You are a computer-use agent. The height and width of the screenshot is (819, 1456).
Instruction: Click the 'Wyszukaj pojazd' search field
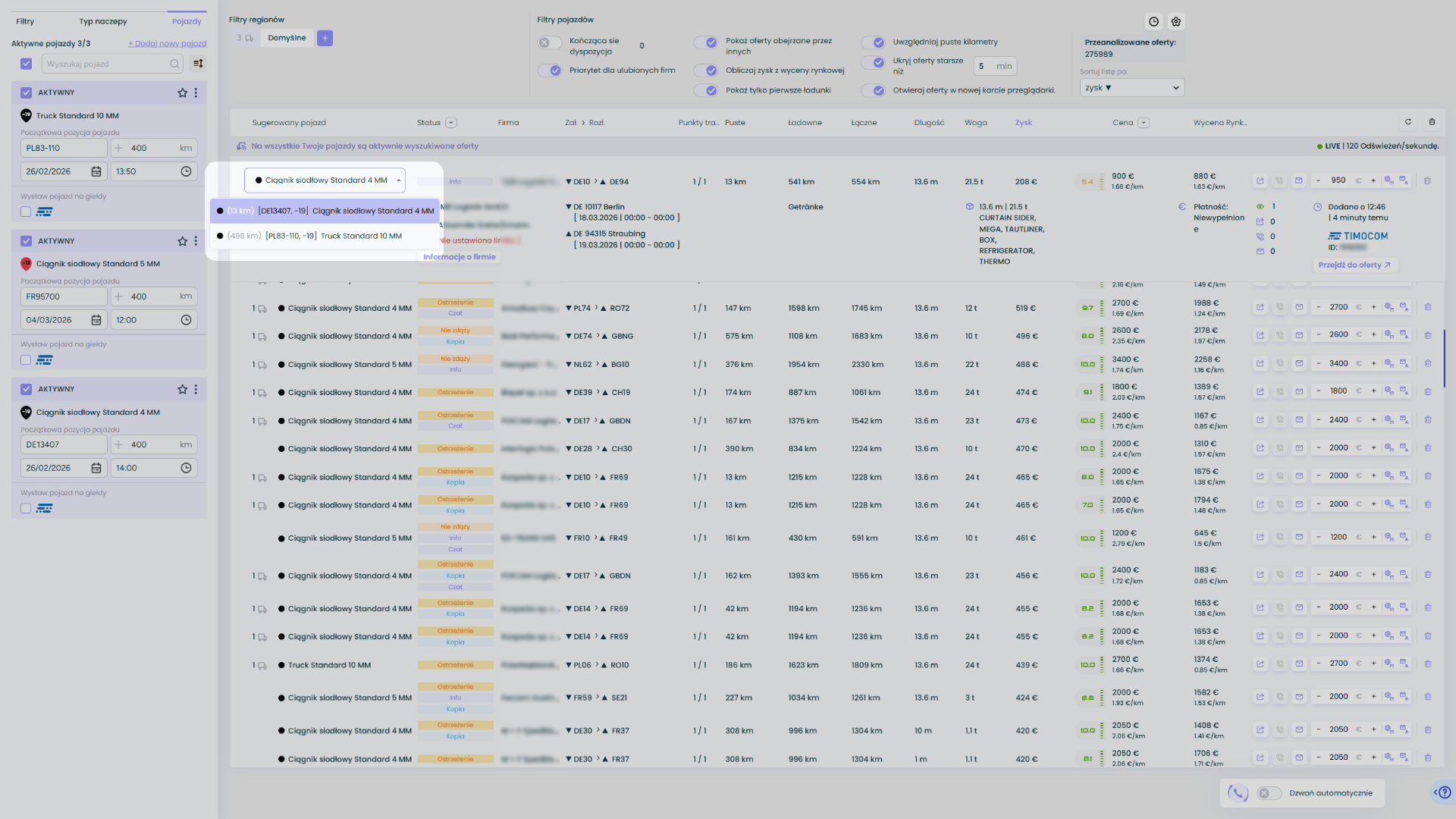coord(106,64)
